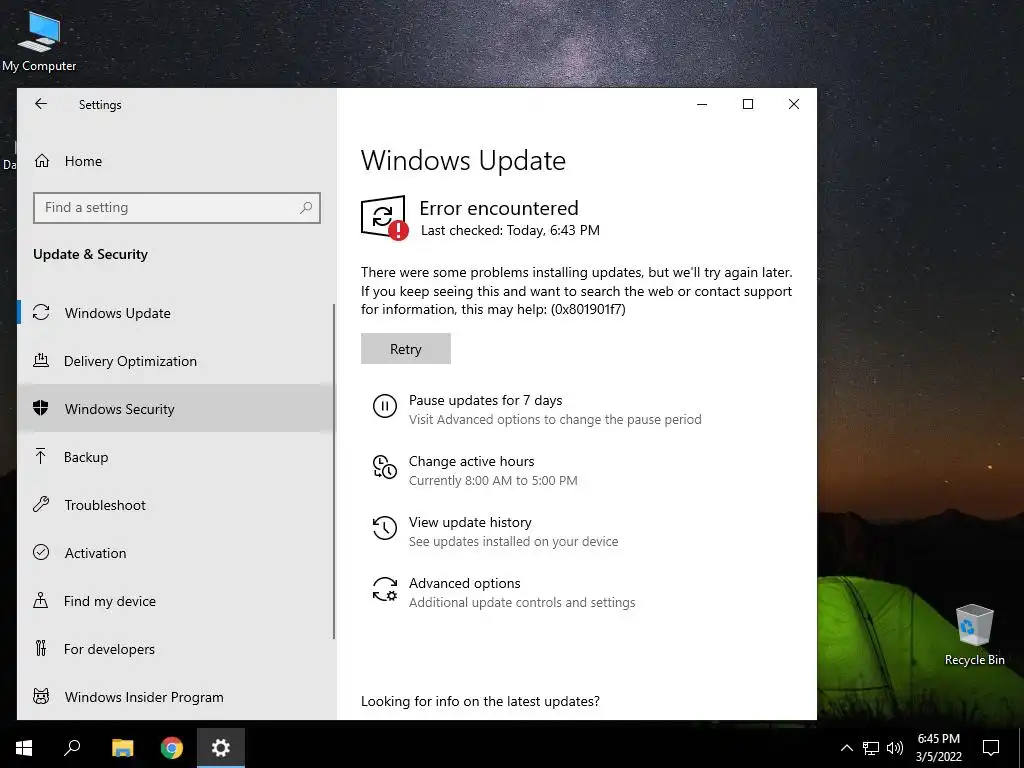Click the house icon beside Home
The width and height of the screenshot is (1024, 768).
click(x=42, y=161)
